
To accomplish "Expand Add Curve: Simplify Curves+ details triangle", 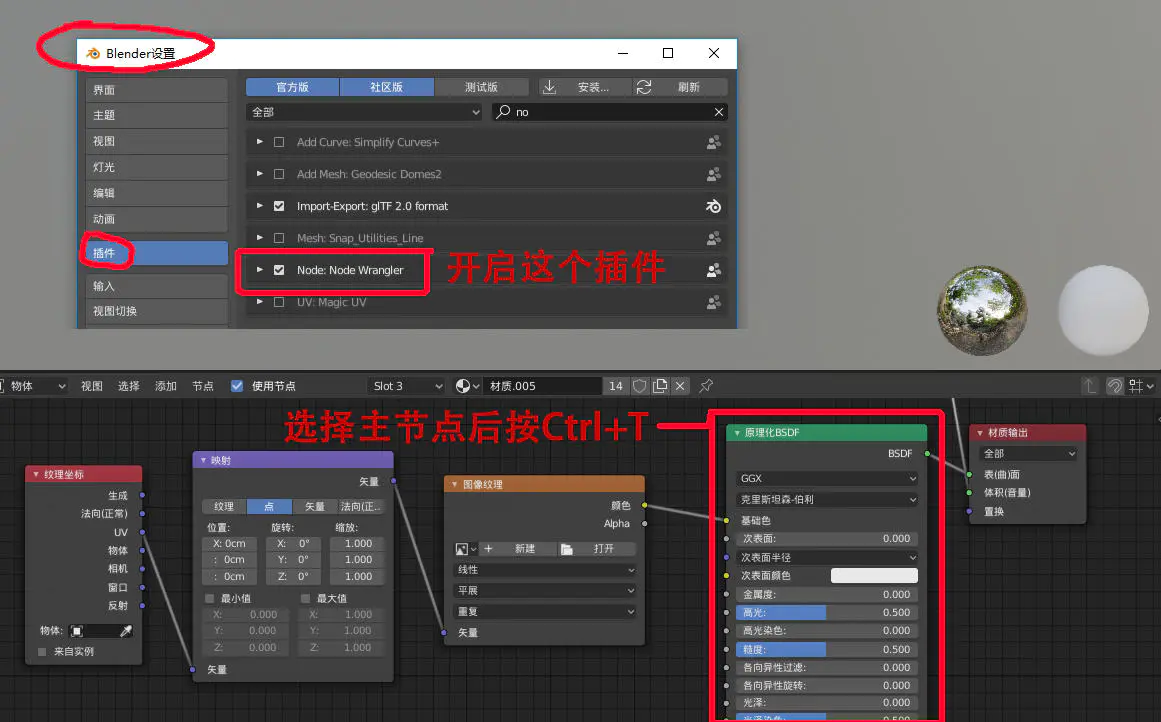I will (259, 141).
